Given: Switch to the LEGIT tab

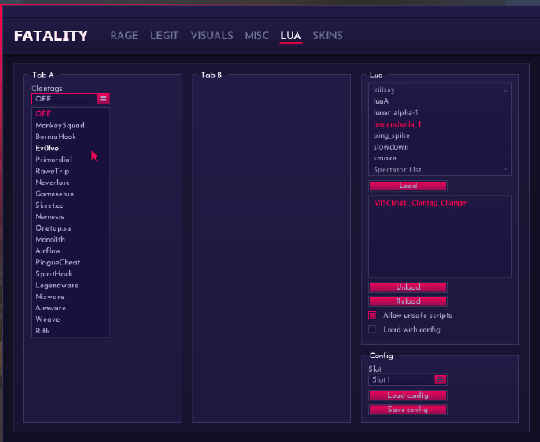Looking at the screenshot, I should (164, 35).
